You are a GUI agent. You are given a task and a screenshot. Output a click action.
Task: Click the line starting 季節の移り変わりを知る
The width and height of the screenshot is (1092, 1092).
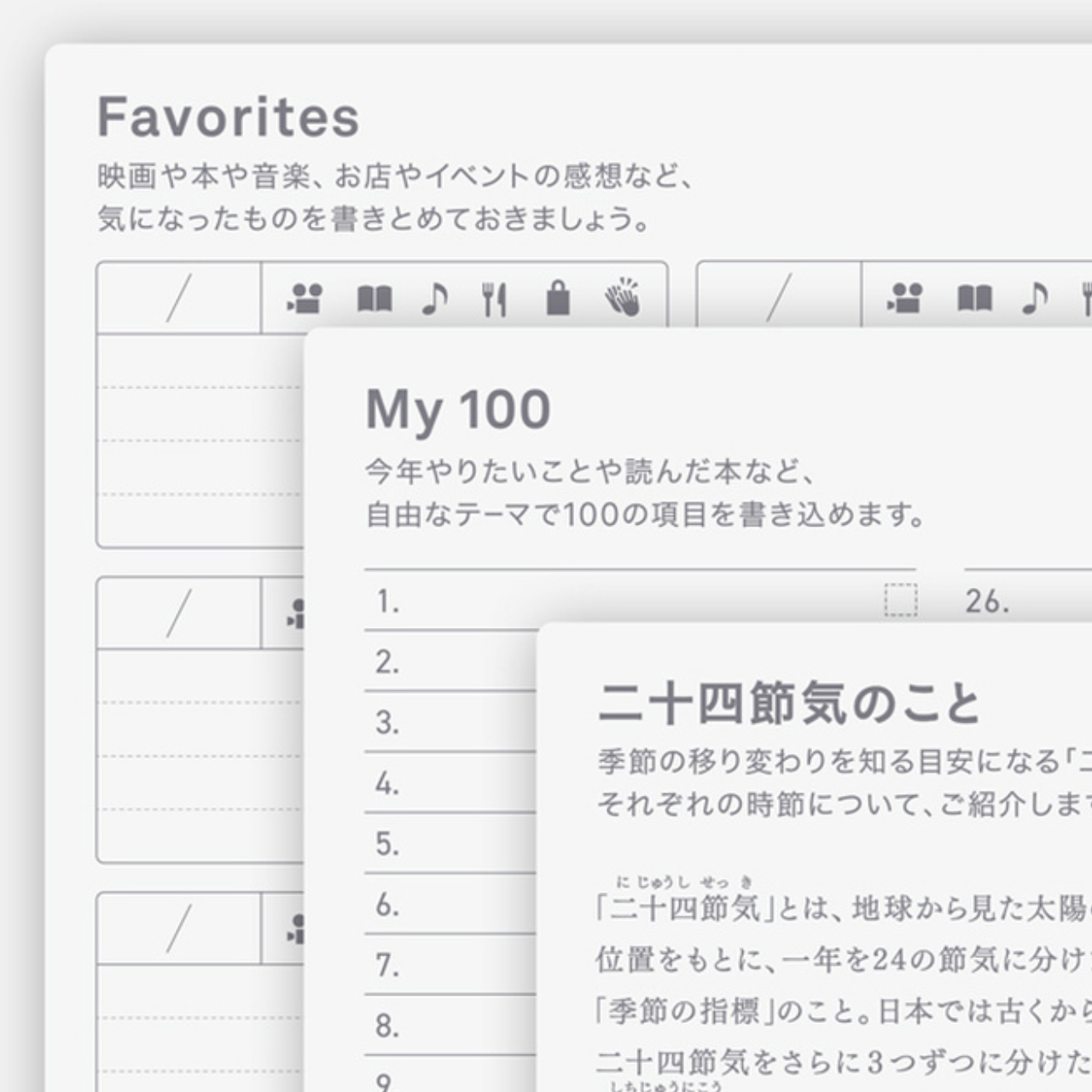[x=845, y=762]
